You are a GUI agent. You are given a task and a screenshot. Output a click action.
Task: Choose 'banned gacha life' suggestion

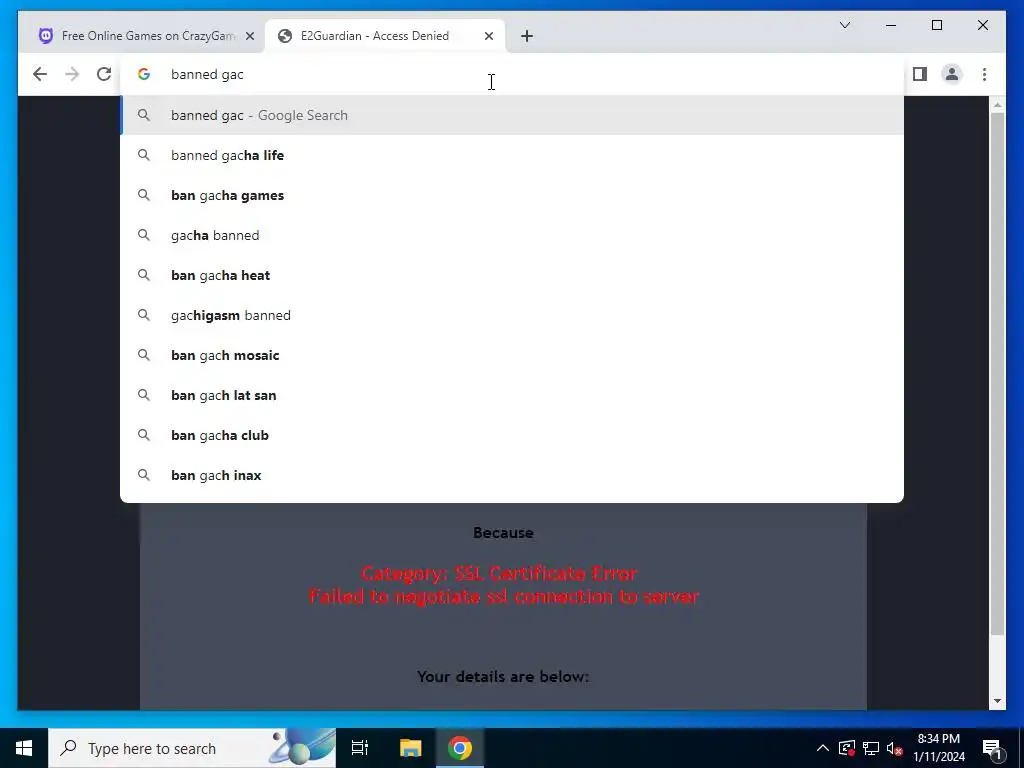coord(512,155)
